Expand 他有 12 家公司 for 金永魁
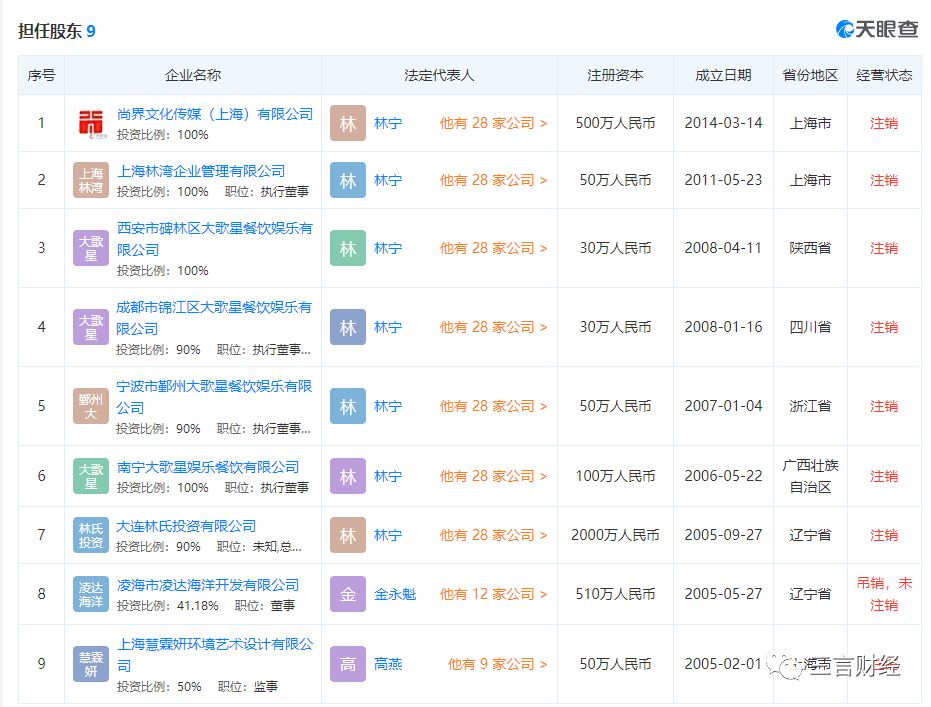931x707 pixels. (493, 594)
